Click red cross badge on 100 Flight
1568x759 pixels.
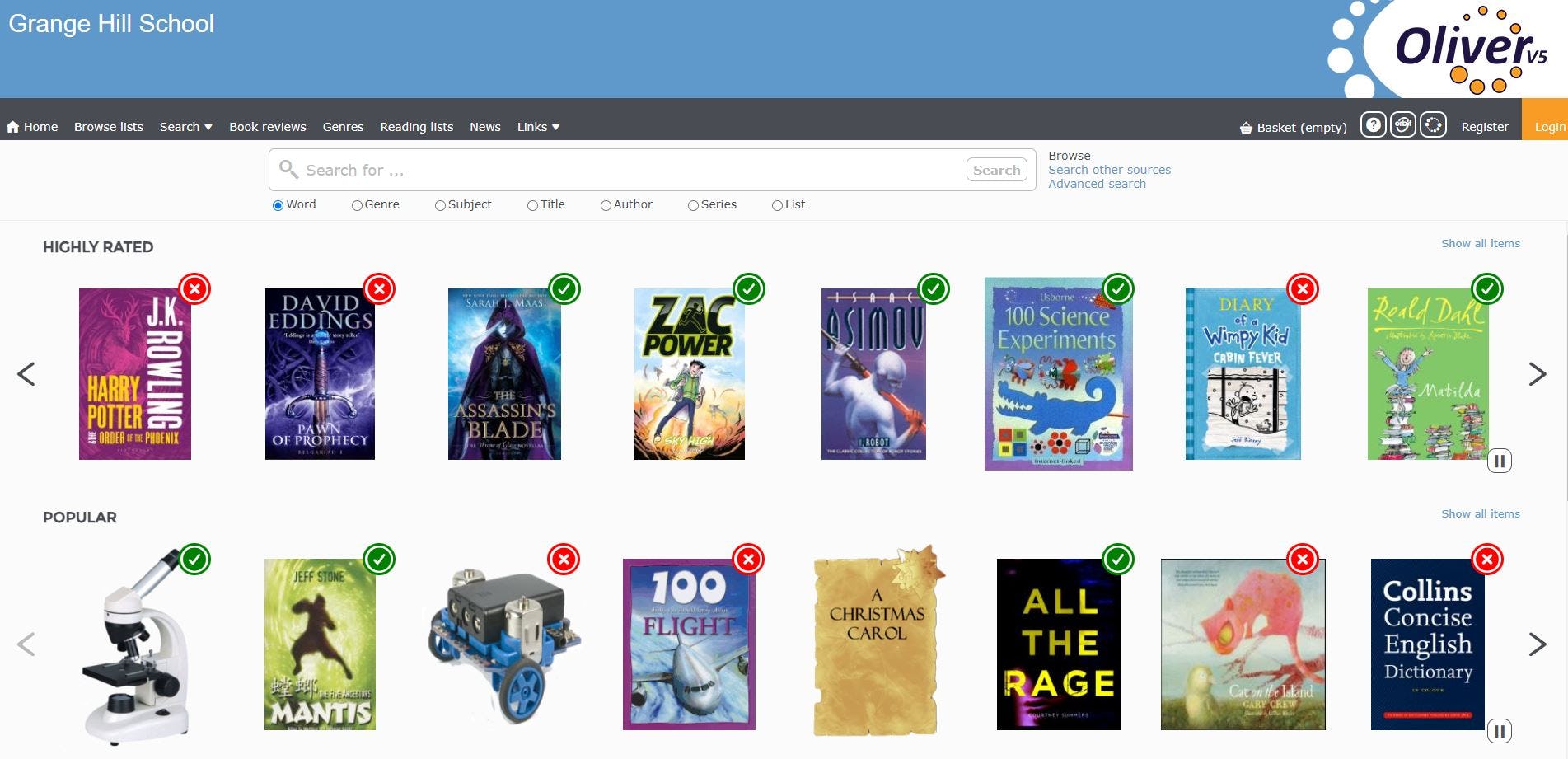click(748, 560)
